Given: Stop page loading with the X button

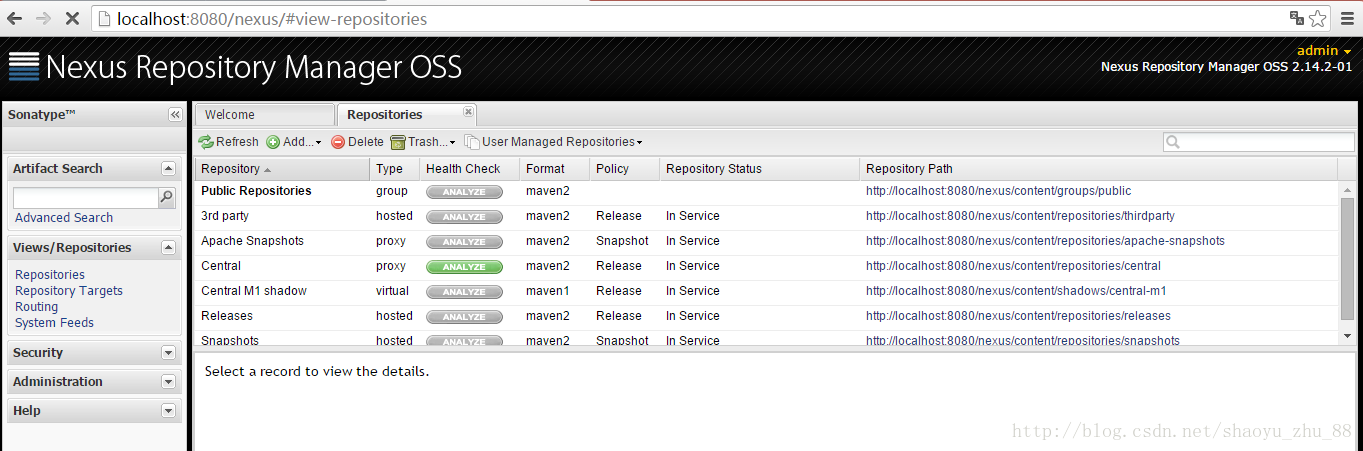Looking at the screenshot, I should [73, 18].
